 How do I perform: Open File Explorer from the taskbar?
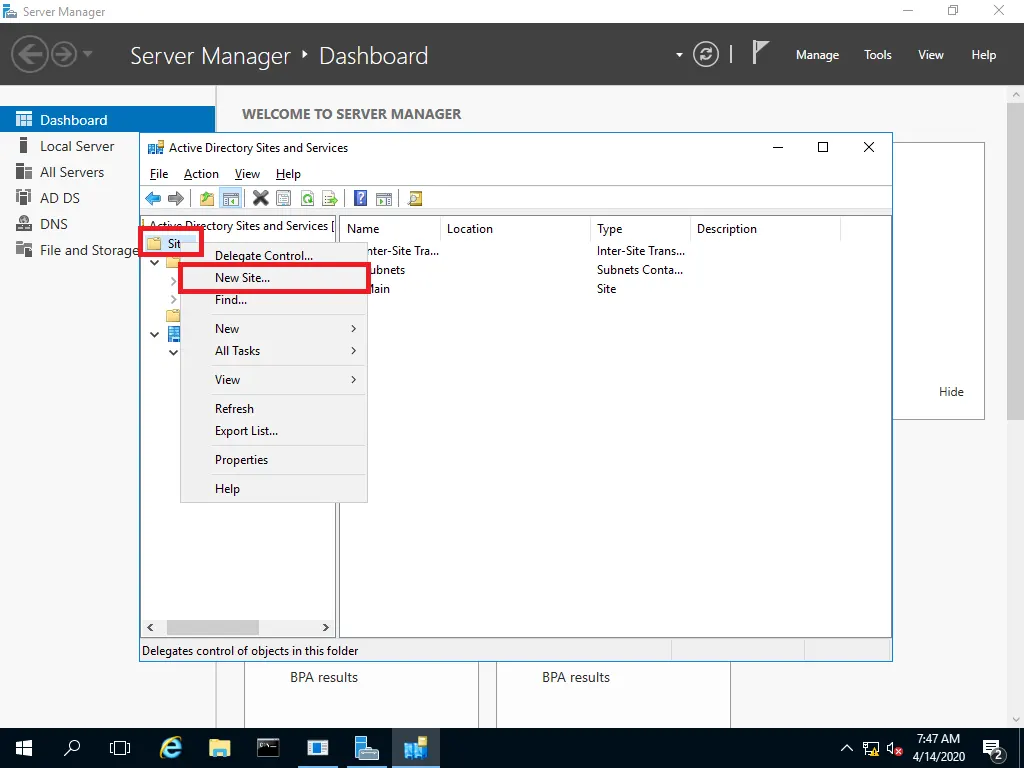tap(219, 748)
